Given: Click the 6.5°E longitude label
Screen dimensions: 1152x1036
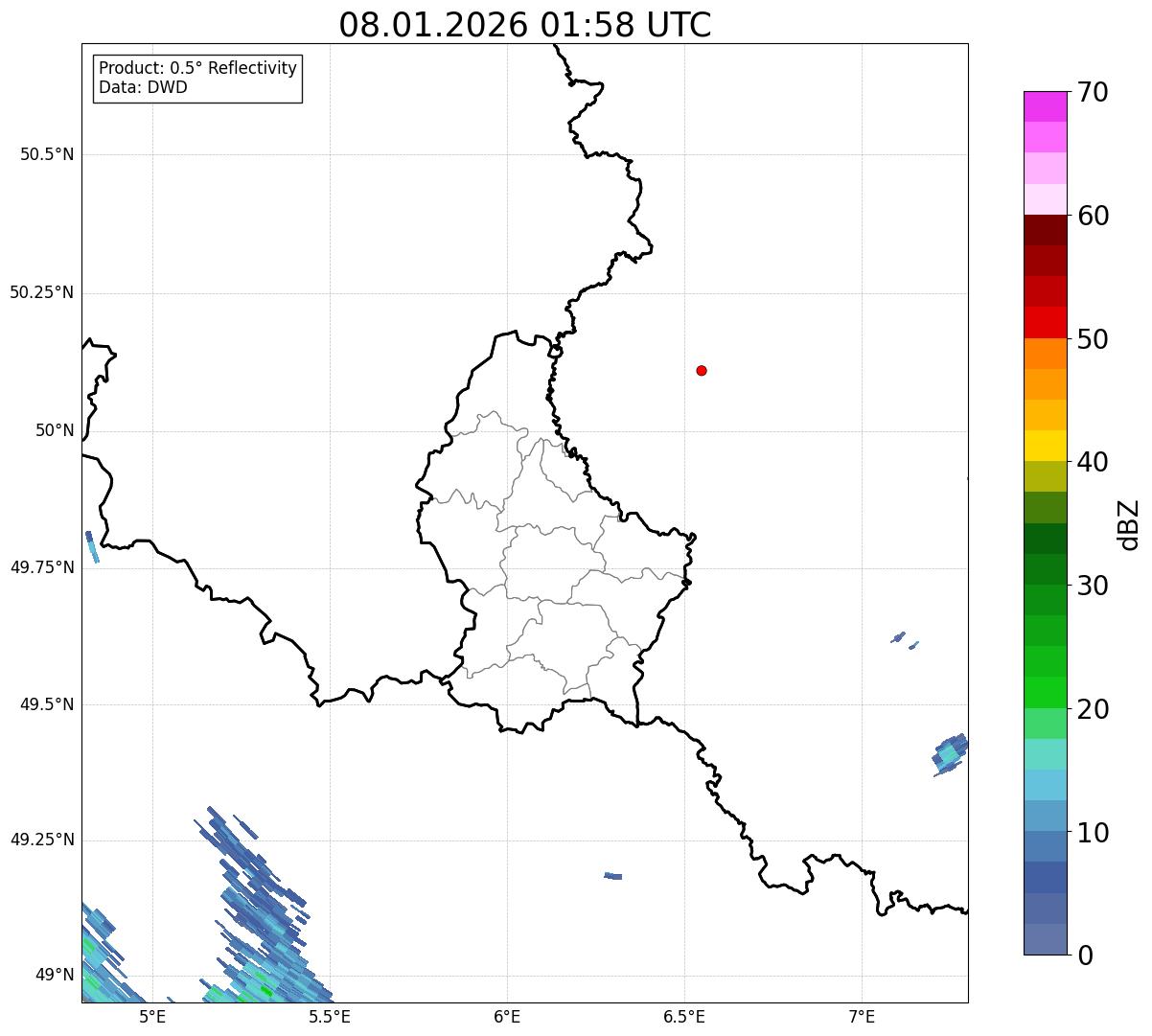Looking at the screenshot, I should (x=684, y=1017).
